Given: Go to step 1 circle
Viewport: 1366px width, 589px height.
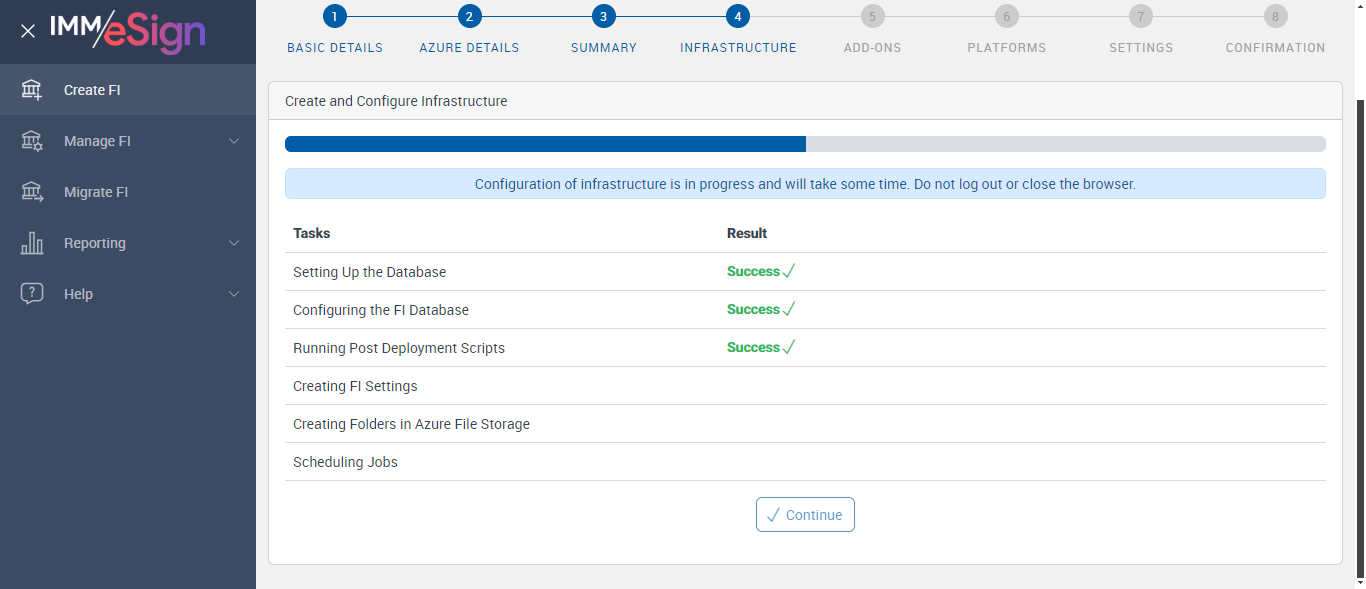Looking at the screenshot, I should coord(335,16).
